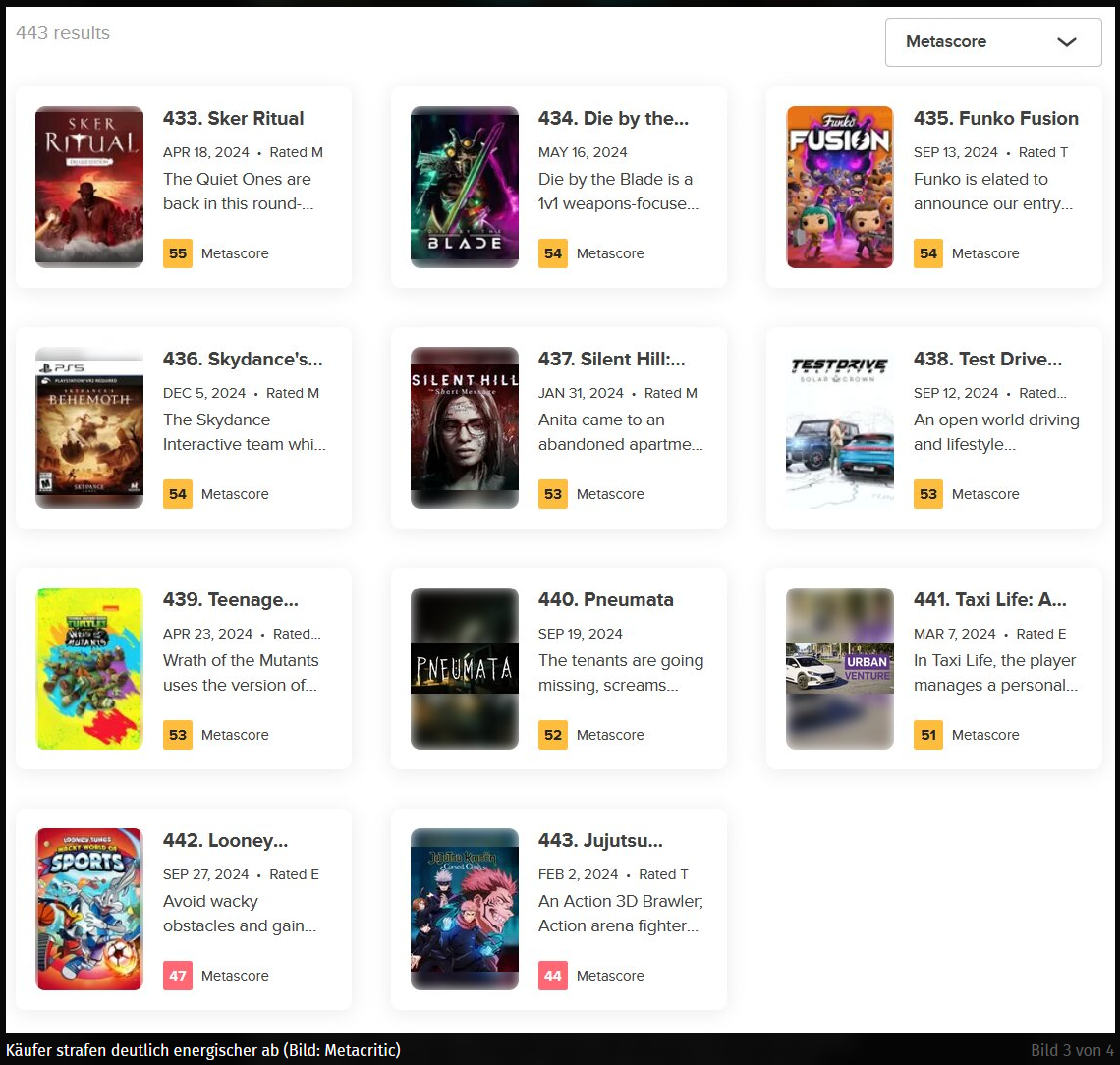
Task: Click the 'MAR 7, 2024' release date
Action: pyautogui.click(x=954, y=635)
